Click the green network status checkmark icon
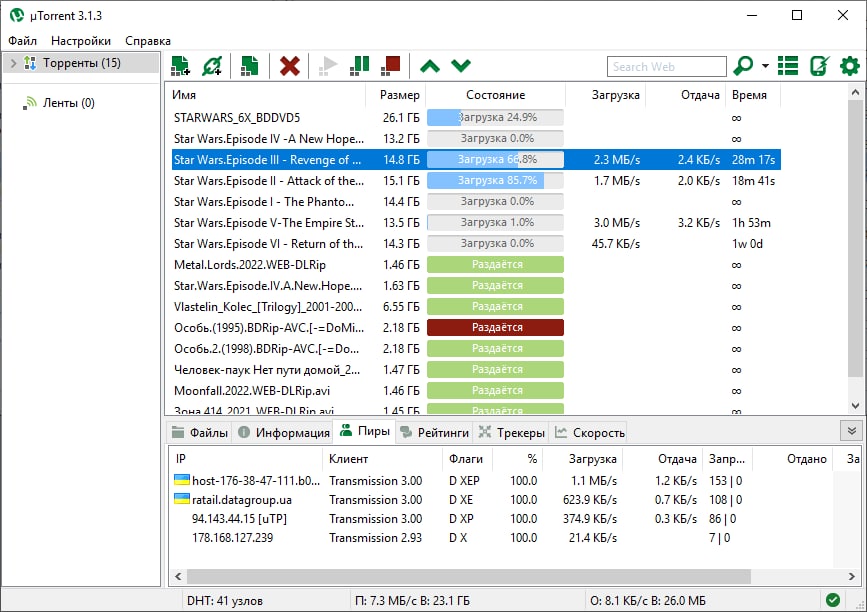Screen dimensions: 867x612 pos(833,600)
